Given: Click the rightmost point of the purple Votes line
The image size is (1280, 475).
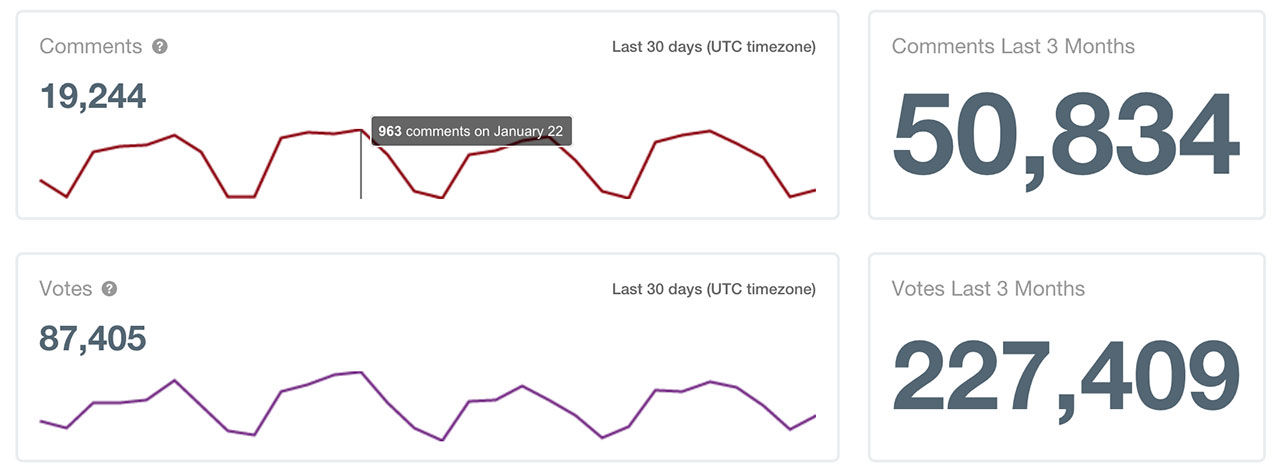Looking at the screenshot, I should coord(815,415).
